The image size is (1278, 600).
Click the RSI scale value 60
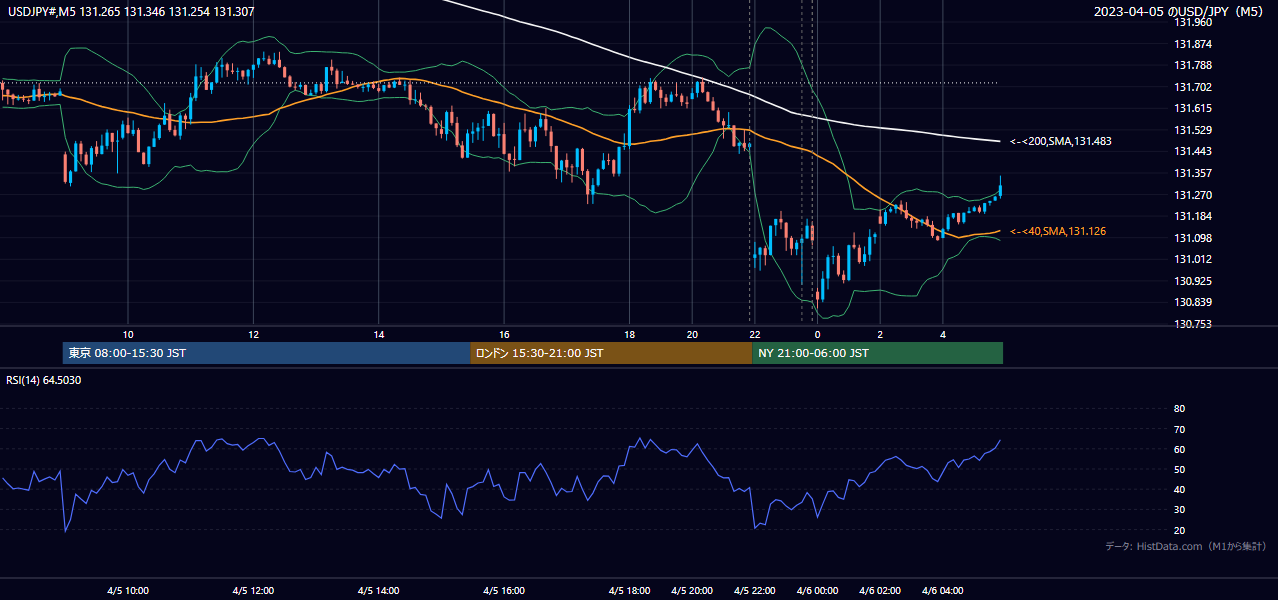pyautogui.click(x=1179, y=449)
